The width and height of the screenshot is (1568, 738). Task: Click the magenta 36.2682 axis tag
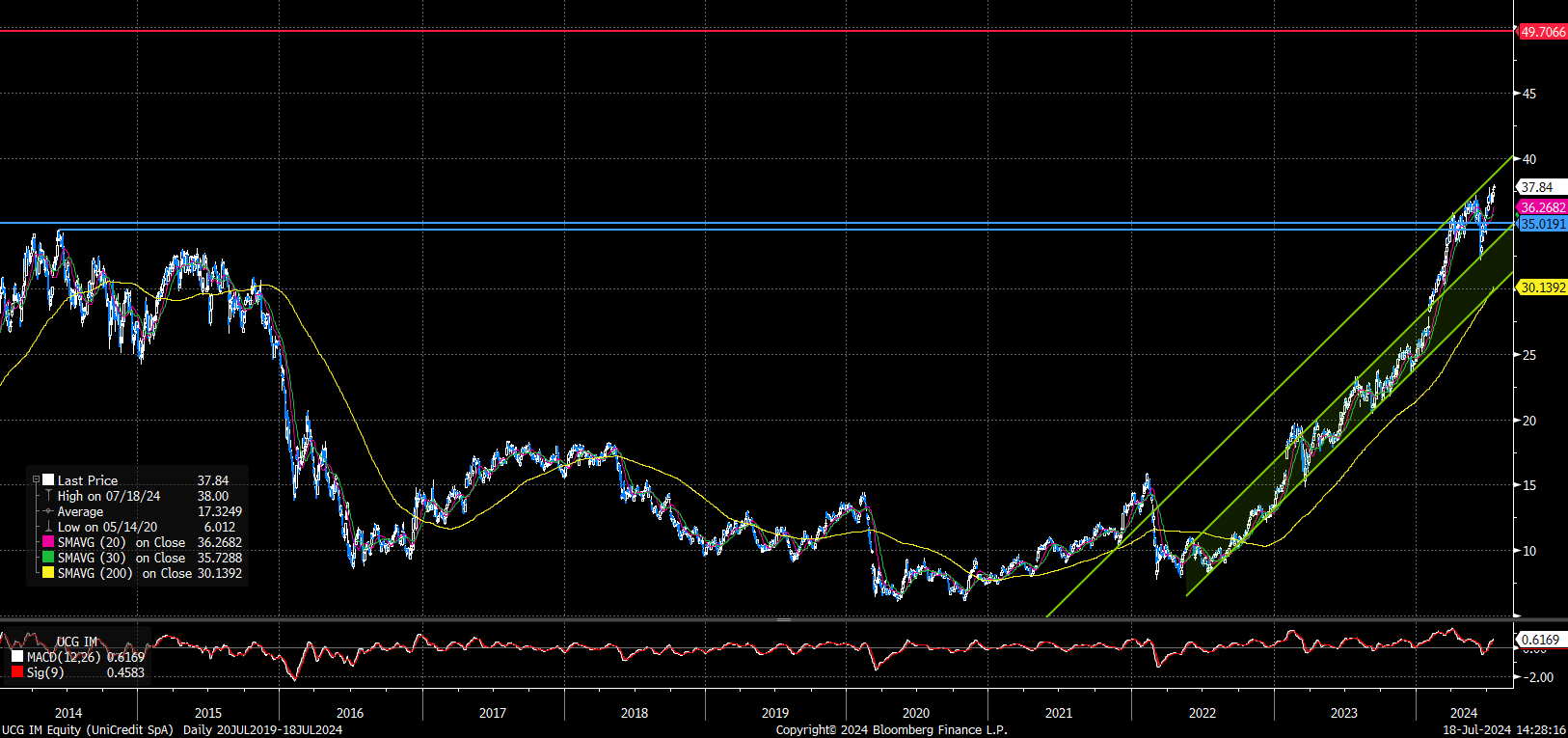[x=1543, y=207]
